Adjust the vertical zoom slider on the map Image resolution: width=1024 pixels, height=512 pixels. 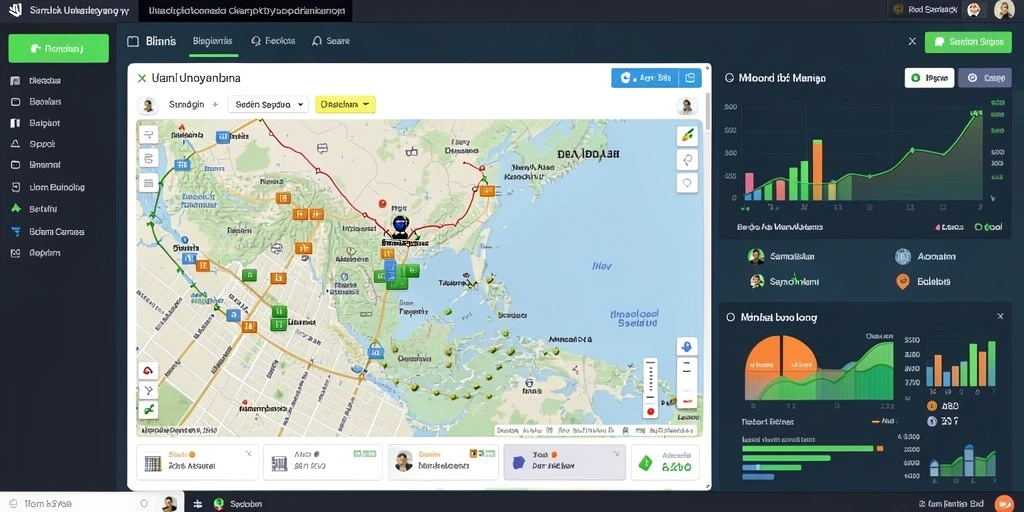click(x=650, y=388)
